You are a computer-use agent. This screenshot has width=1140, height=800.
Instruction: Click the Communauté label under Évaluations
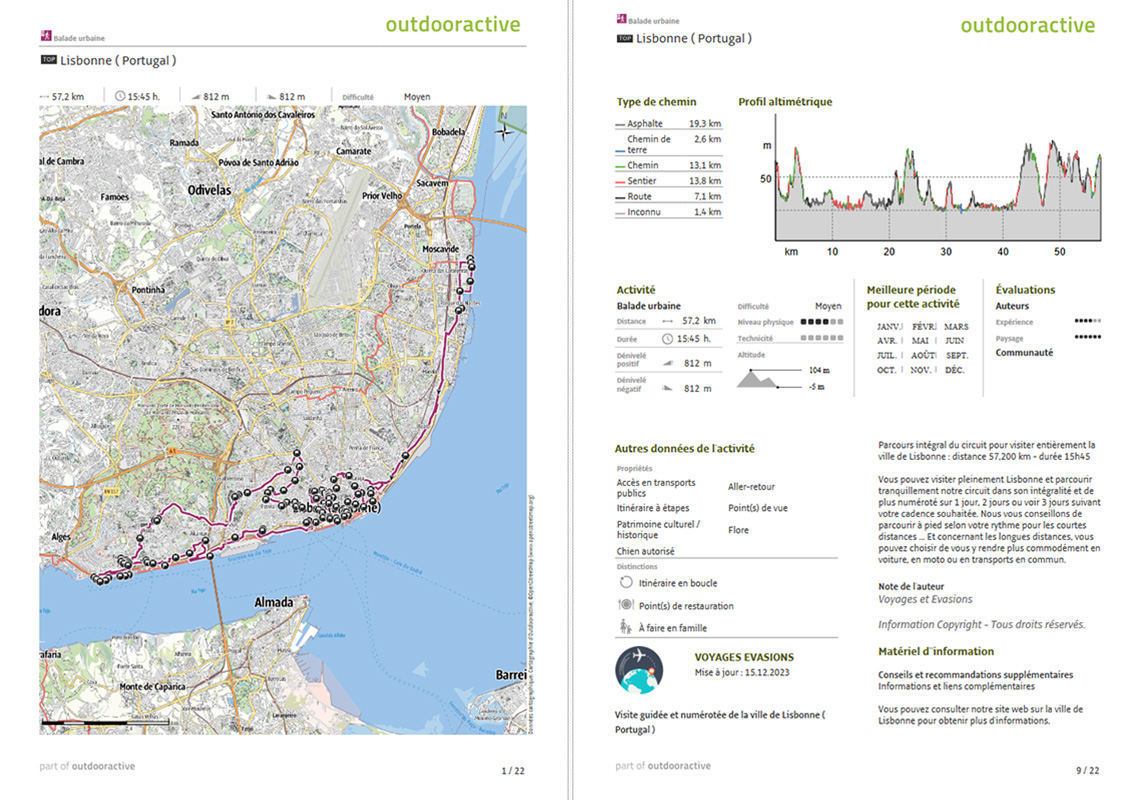pos(1024,353)
